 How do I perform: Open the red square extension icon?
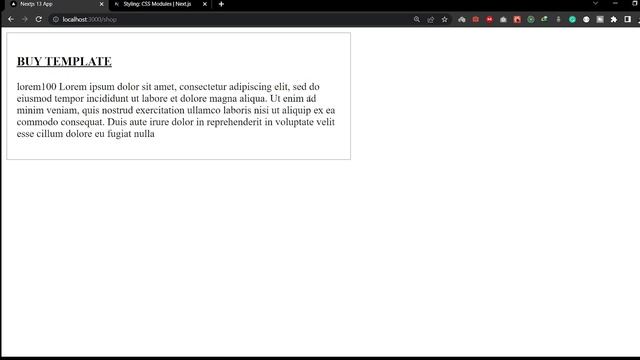(x=476, y=19)
